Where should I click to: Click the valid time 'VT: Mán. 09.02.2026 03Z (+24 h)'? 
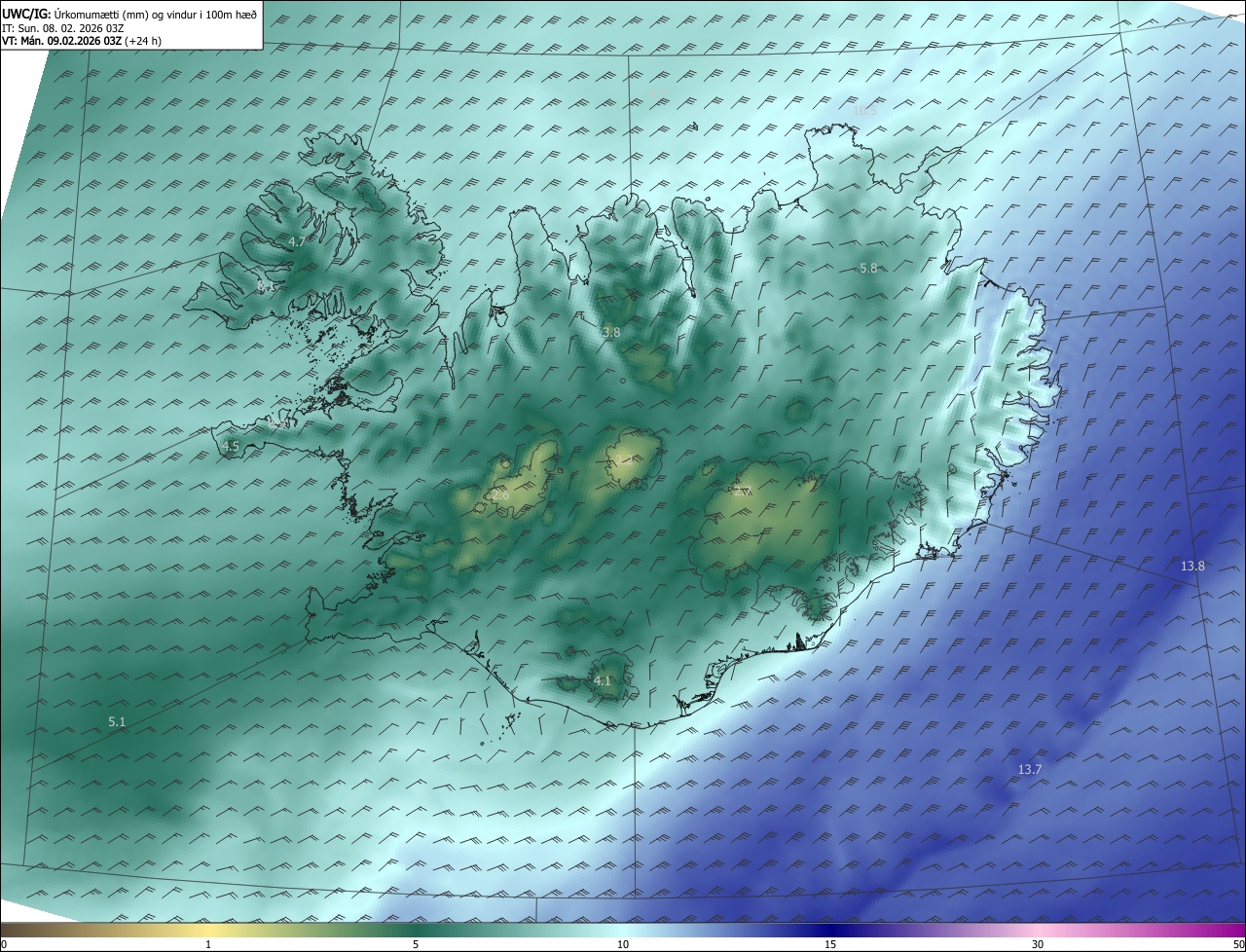pyautogui.click(x=82, y=42)
